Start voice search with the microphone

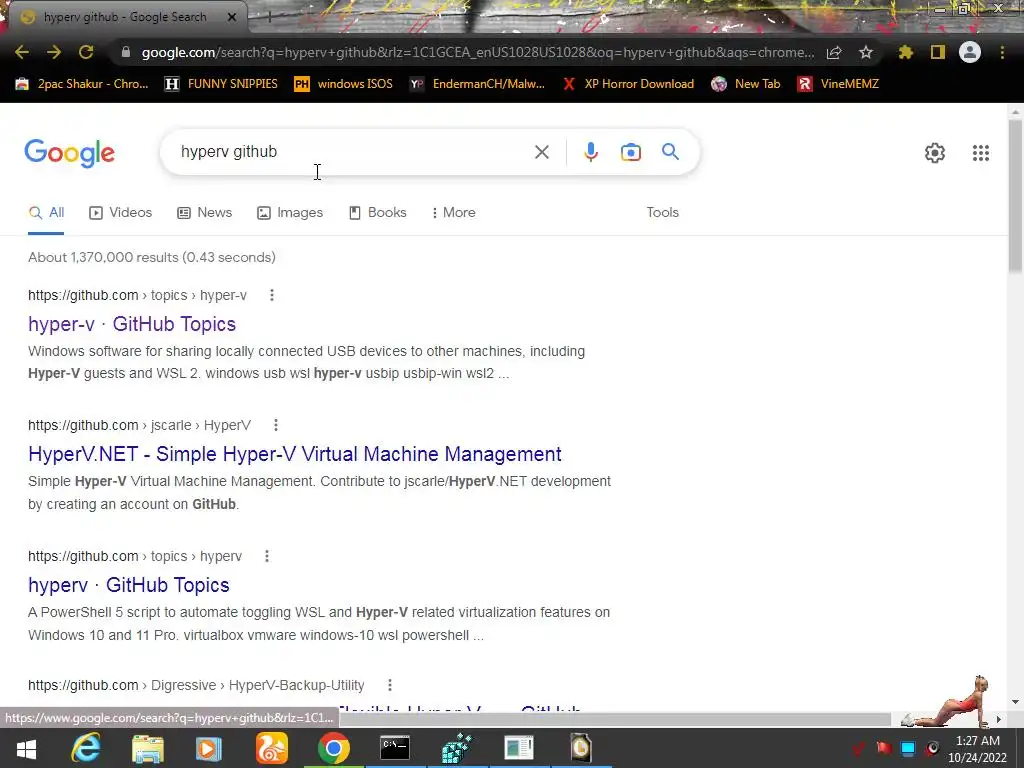pos(590,152)
